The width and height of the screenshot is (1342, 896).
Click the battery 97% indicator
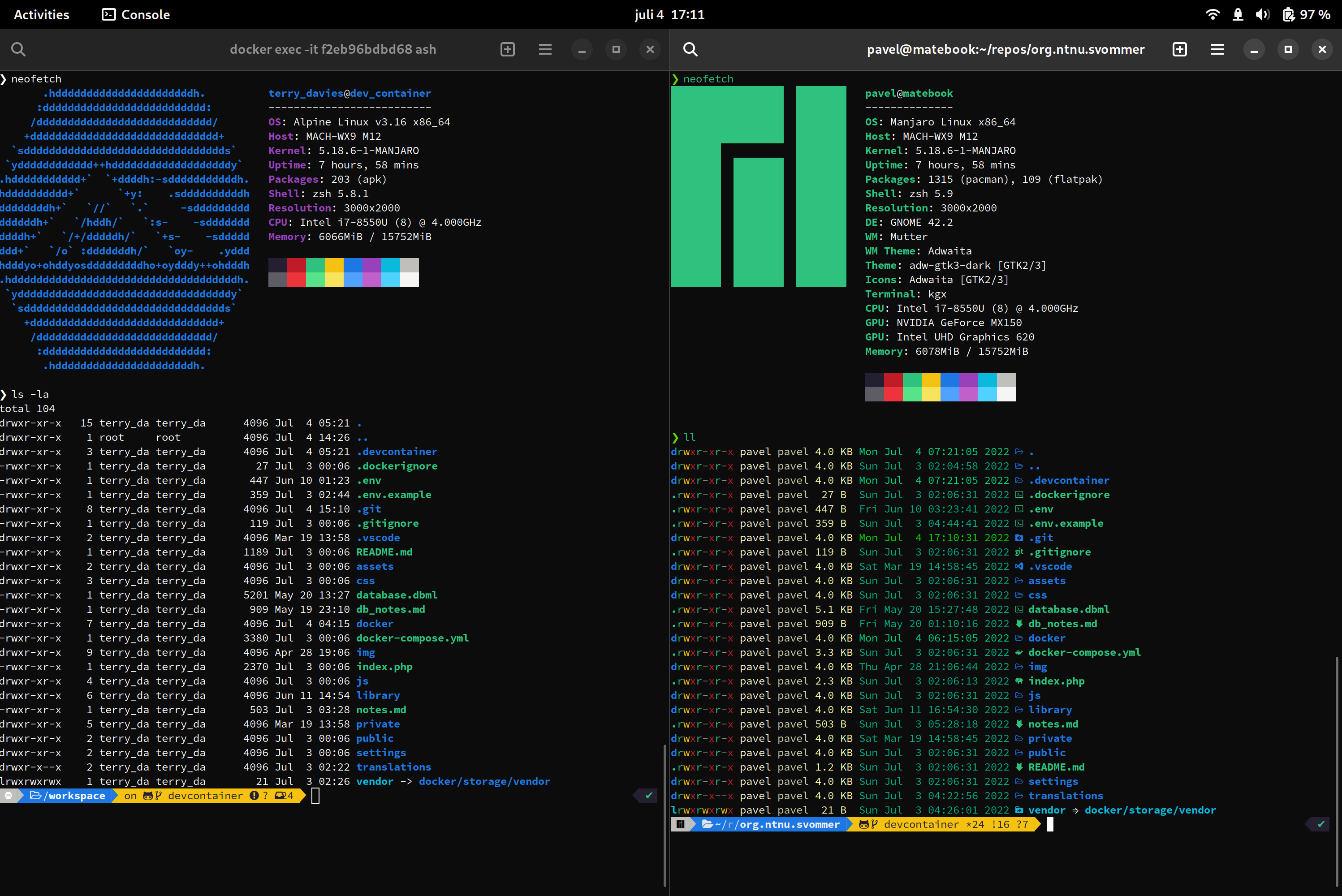(1306, 14)
